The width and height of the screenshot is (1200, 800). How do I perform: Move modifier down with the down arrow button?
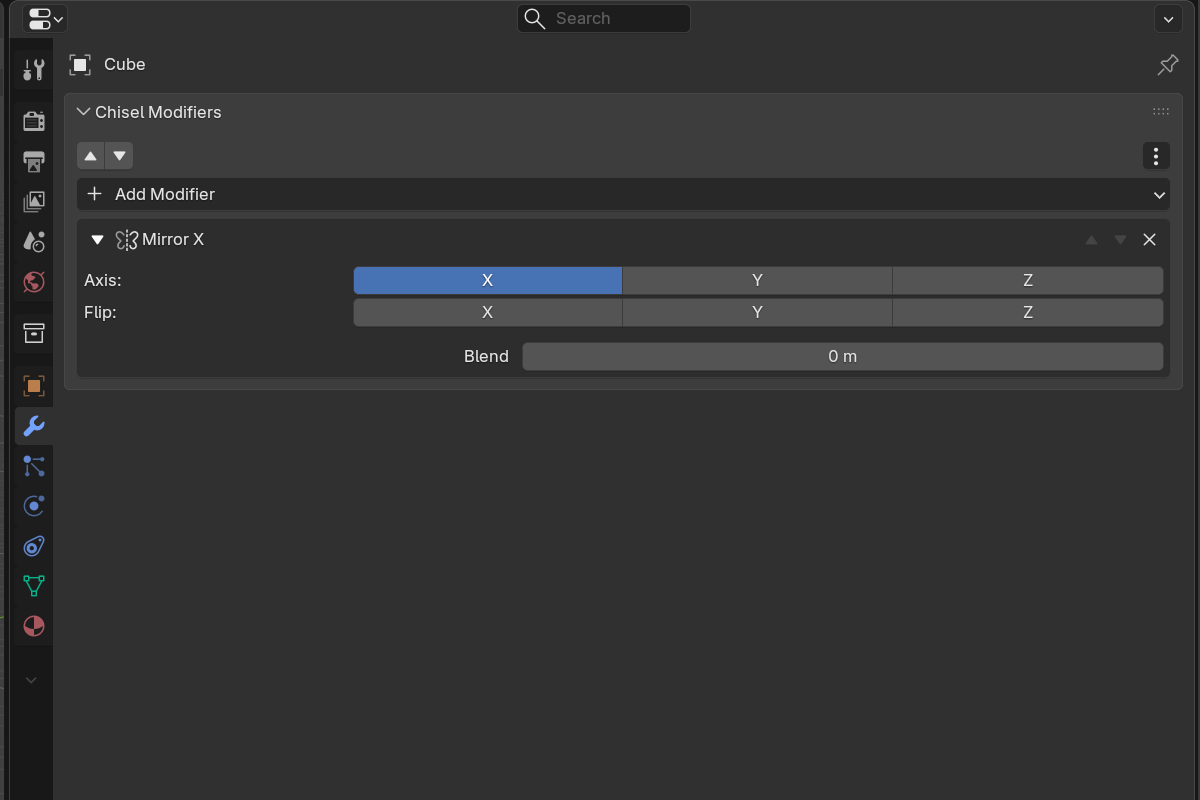(119, 156)
